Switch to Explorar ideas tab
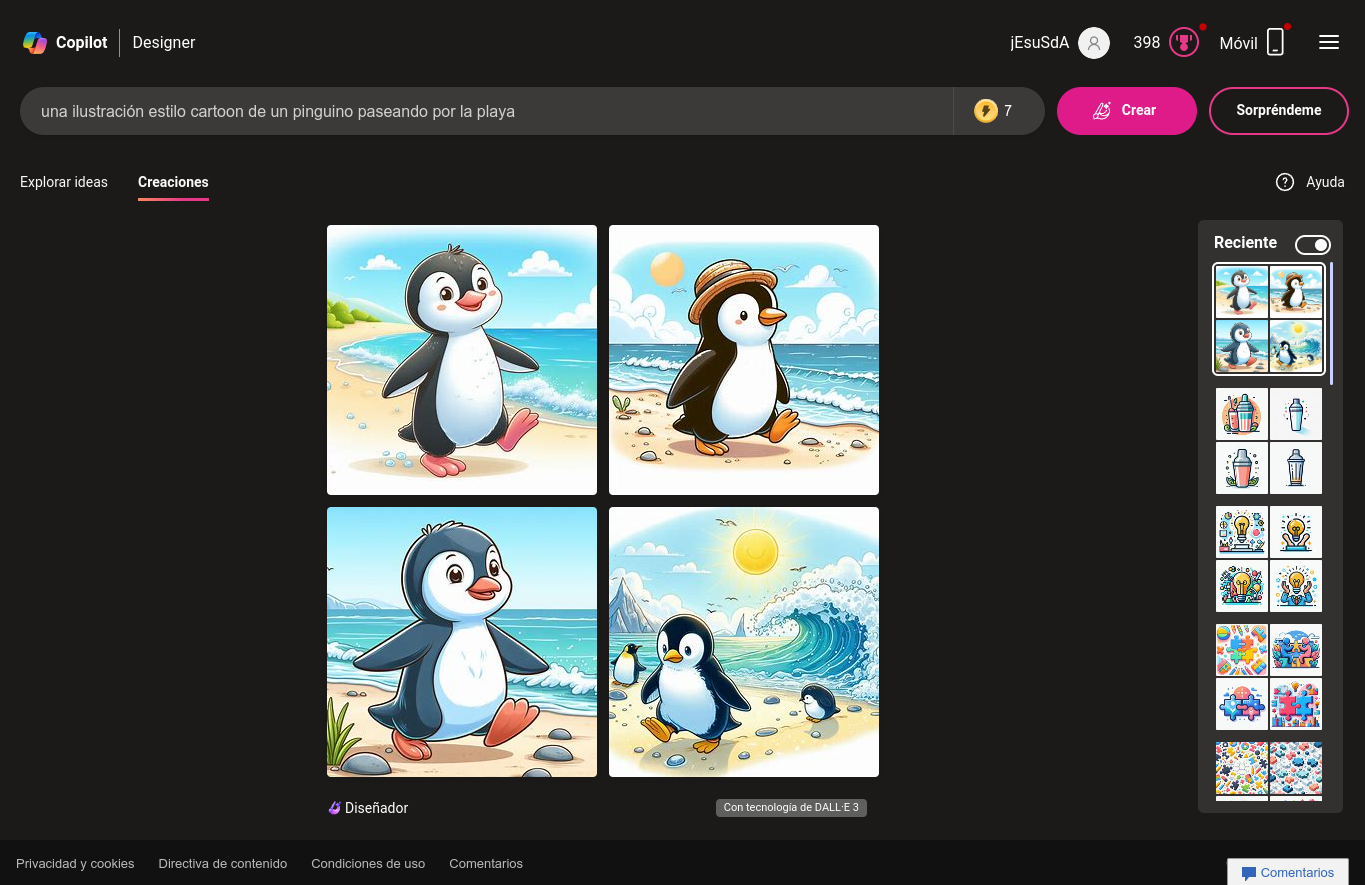 pyautogui.click(x=64, y=182)
